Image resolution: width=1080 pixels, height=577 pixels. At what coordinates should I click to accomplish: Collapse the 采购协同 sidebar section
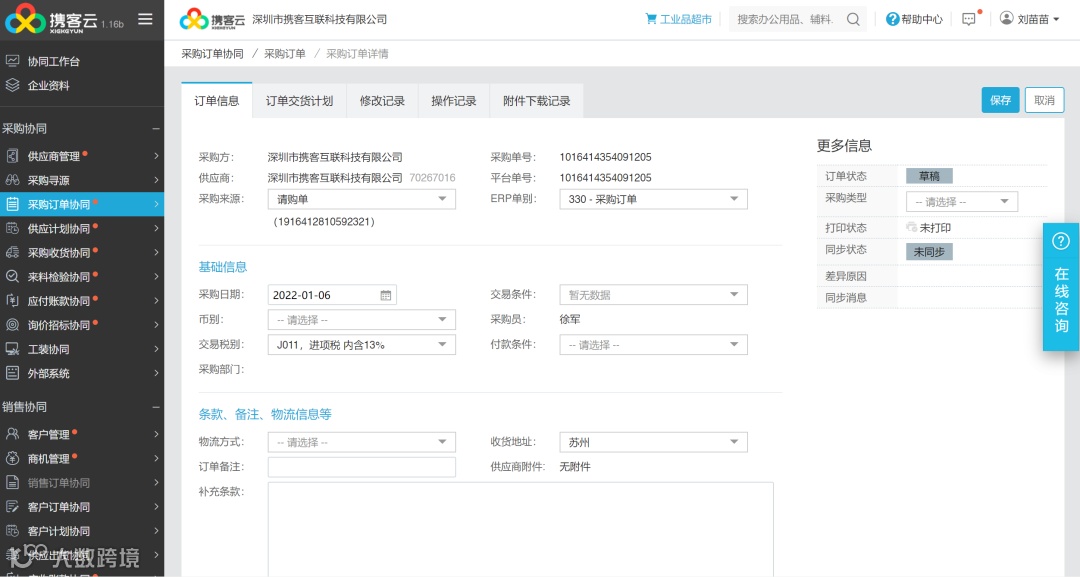[156, 129]
